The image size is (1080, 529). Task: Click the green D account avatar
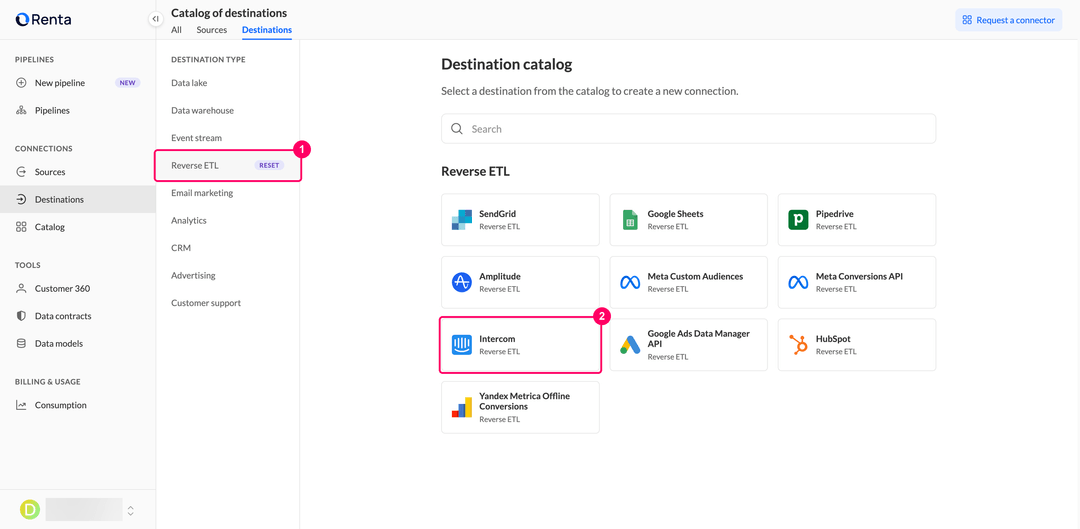coord(30,510)
